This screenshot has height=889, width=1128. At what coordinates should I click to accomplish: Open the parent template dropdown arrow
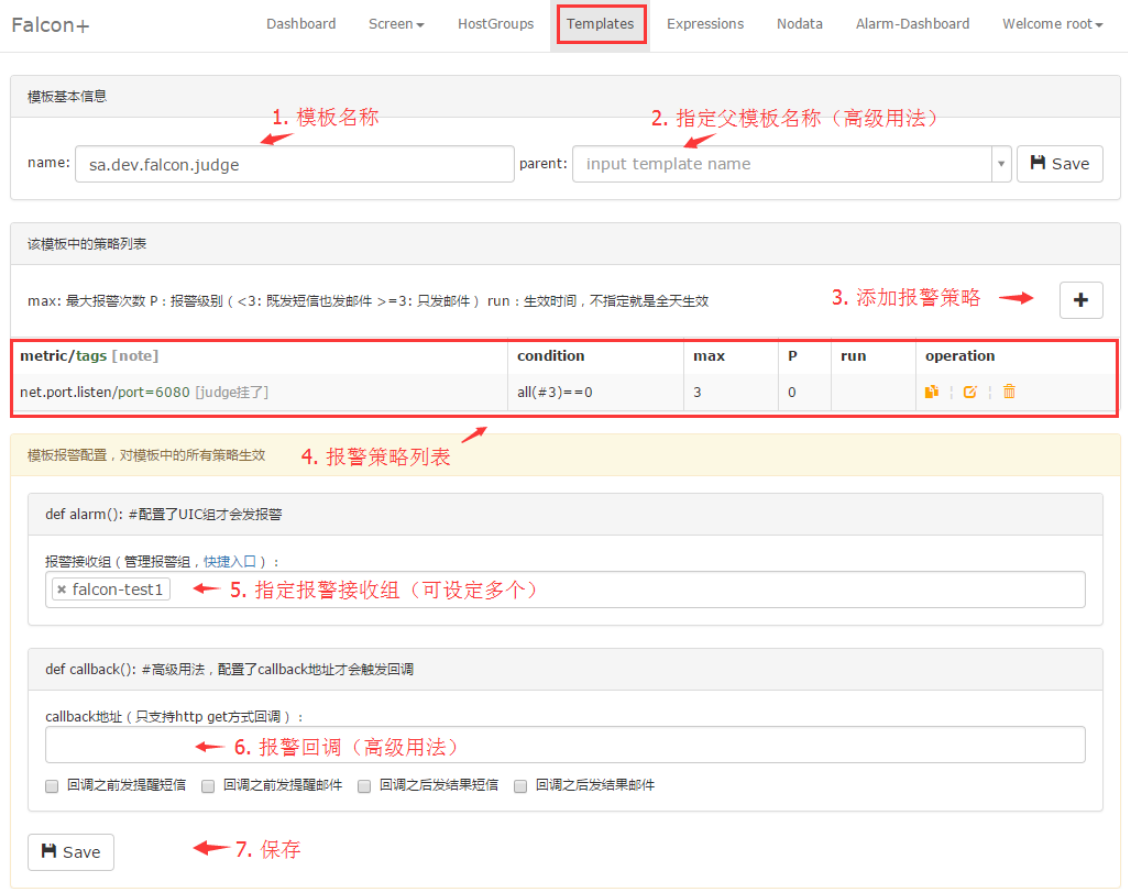pos(1001,163)
